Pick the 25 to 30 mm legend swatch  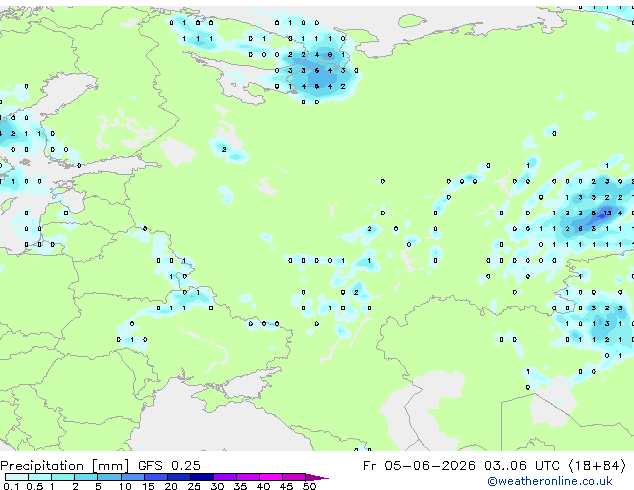pyautogui.click(x=201, y=477)
